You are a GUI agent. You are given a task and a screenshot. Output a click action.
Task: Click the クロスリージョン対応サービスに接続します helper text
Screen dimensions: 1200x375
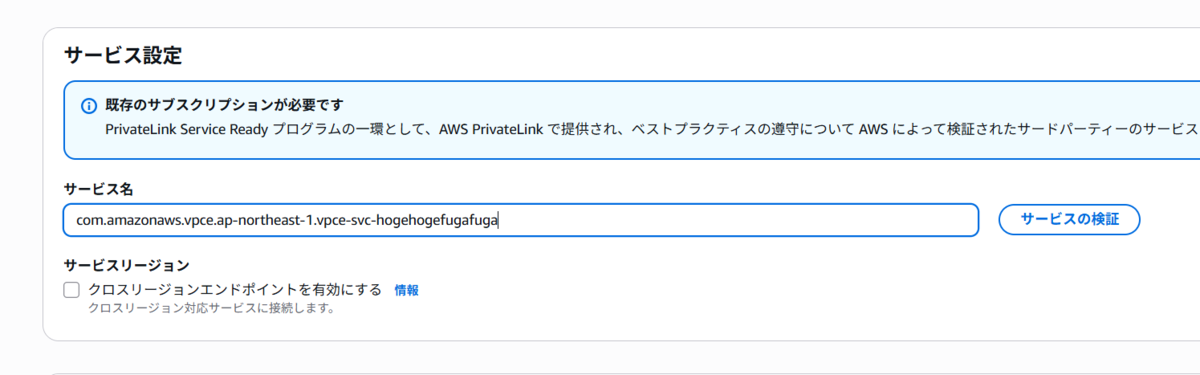(x=211, y=309)
